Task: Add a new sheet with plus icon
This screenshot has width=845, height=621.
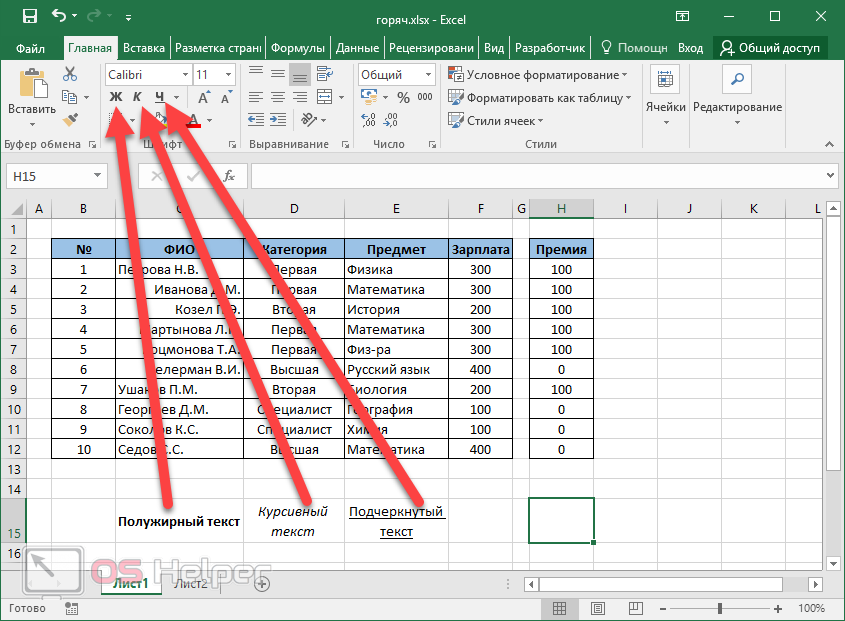Action: click(x=262, y=583)
